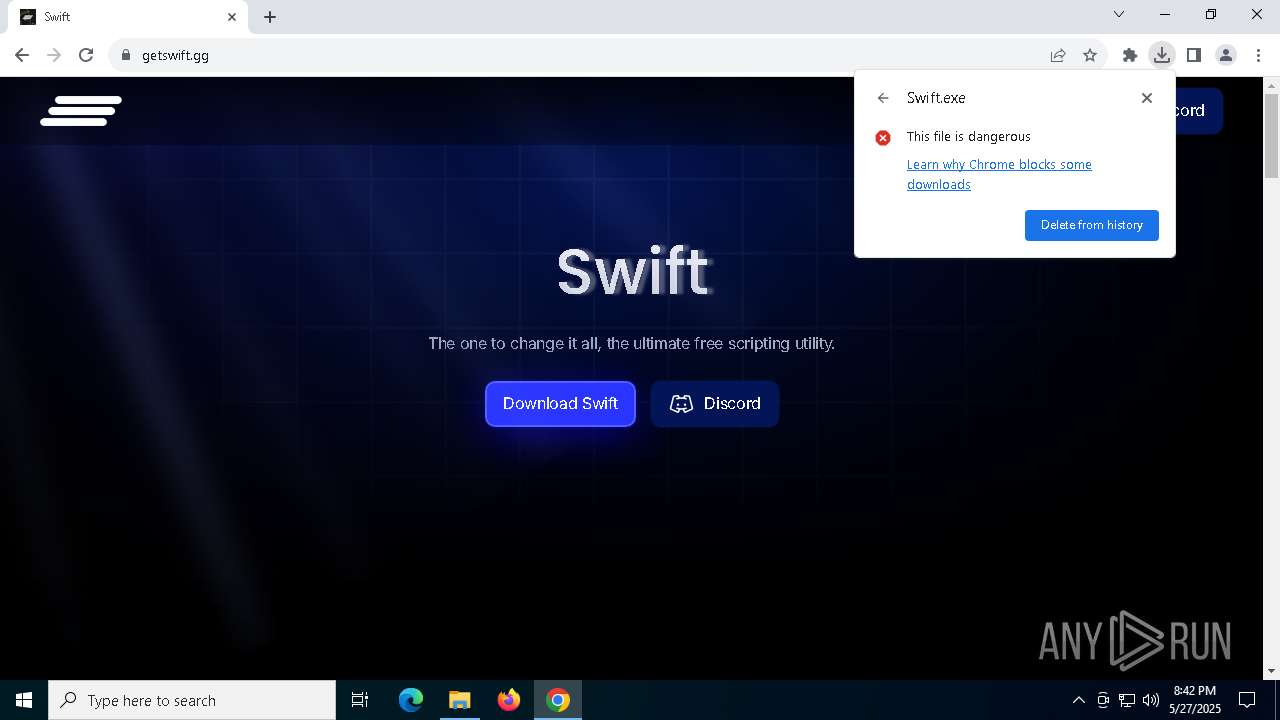Click the 'Swift.exe' filename in popup
Image resolution: width=1280 pixels, height=720 pixels.
point(936,98)
